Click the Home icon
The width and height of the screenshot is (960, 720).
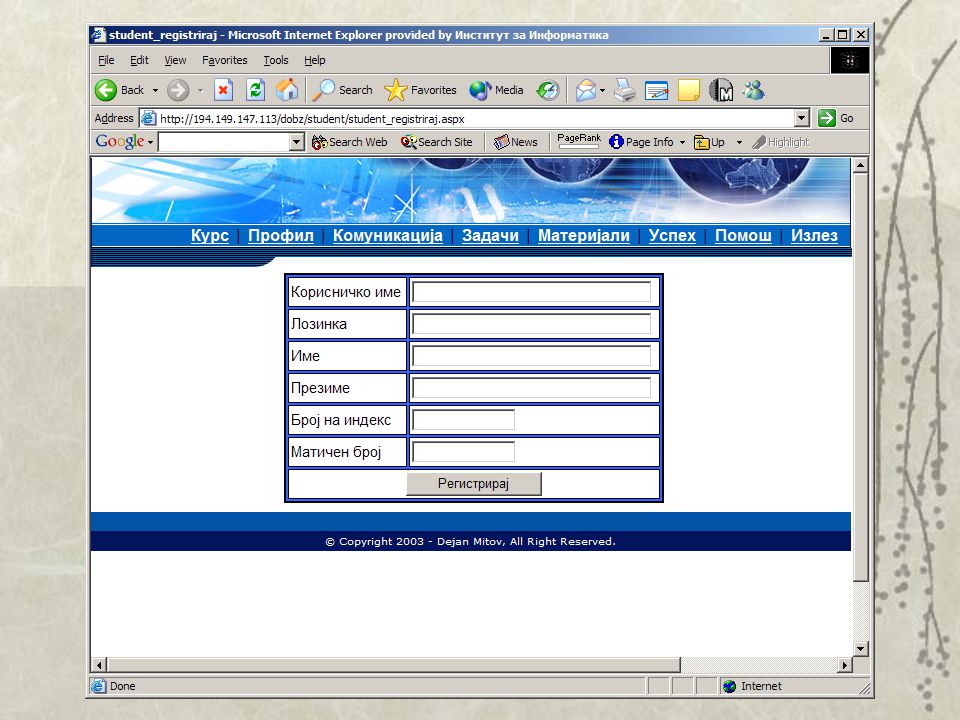(x=287, y=90)
